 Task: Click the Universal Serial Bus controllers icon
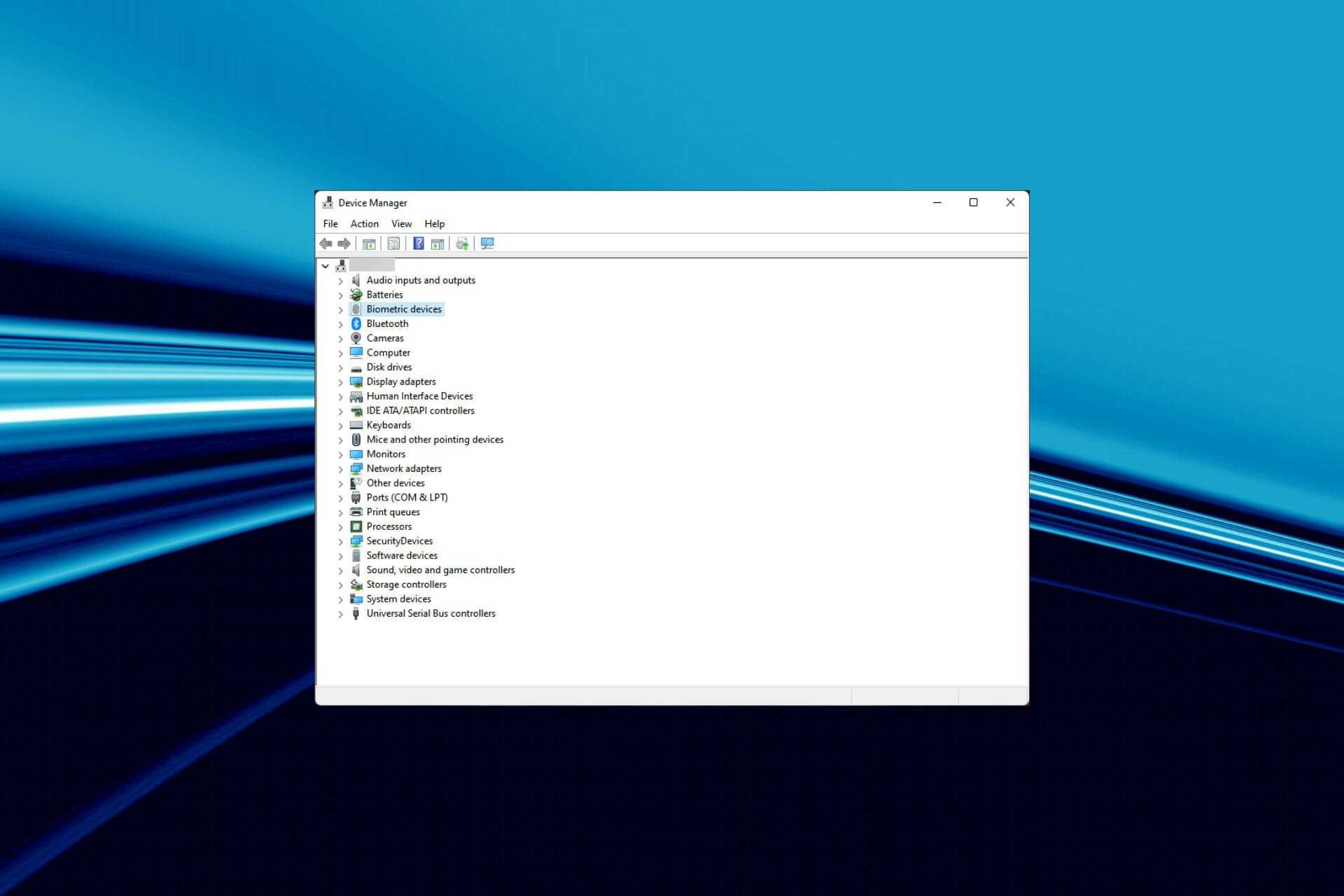tap(356, 613)
